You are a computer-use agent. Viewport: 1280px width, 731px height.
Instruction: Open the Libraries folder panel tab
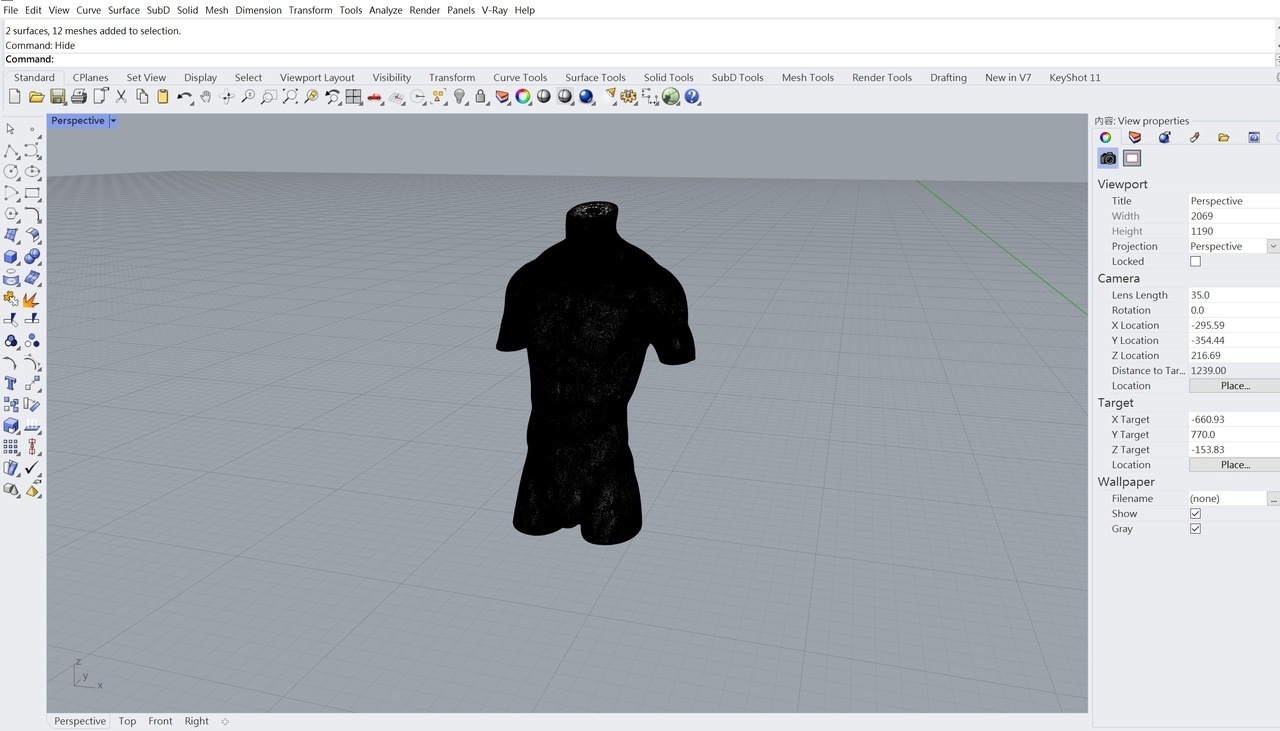(x=1223, y=137)
